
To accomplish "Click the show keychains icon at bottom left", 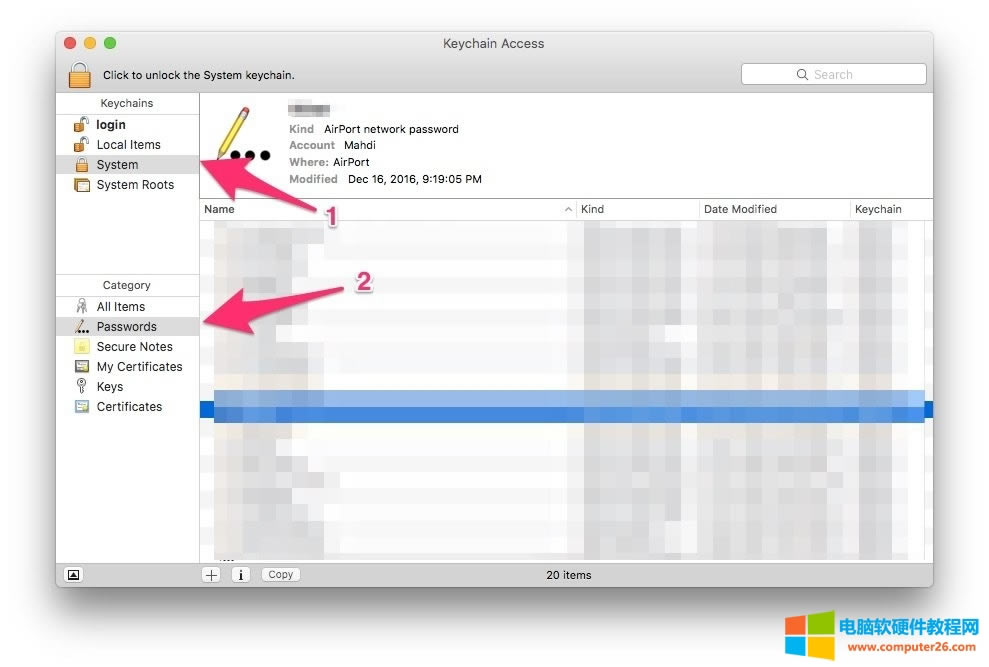I will coord(73,574).
